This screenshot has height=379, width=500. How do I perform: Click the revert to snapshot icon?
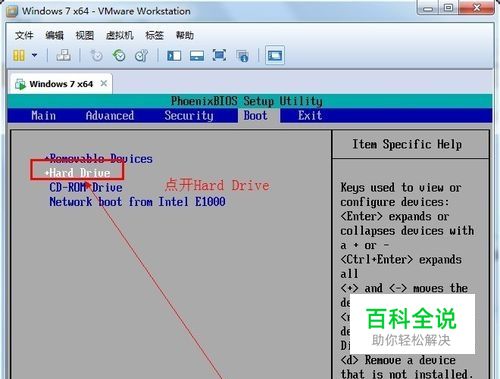point(119,55)
